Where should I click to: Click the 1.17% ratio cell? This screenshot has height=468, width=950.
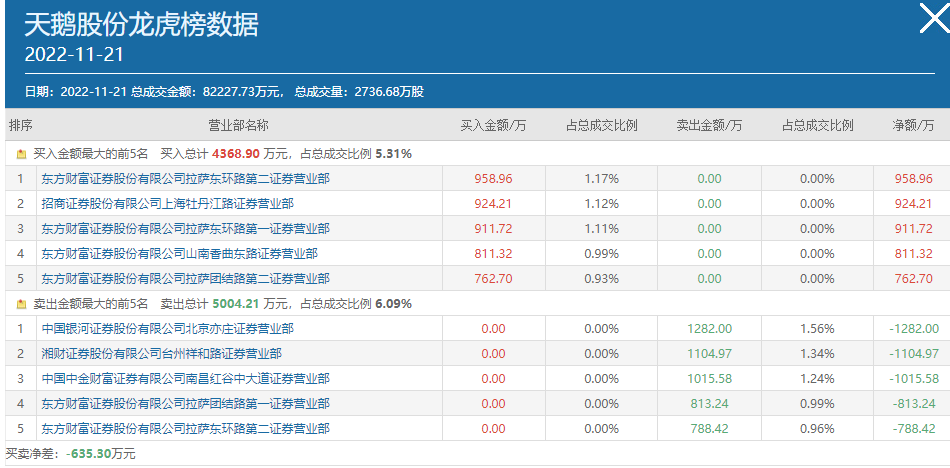click(602, 179)
